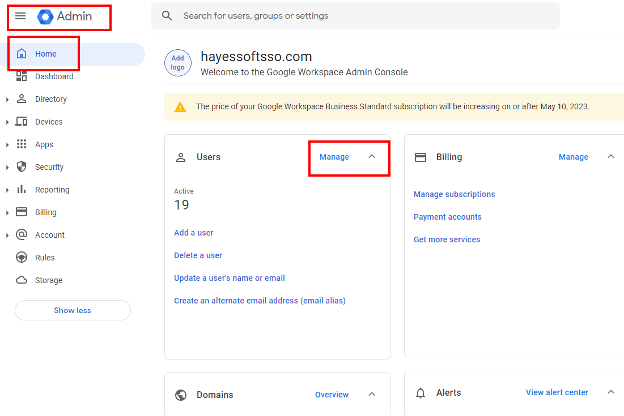Click the Billing card icon in sidebar
This screenshot has height=416, width=624.
21,212
